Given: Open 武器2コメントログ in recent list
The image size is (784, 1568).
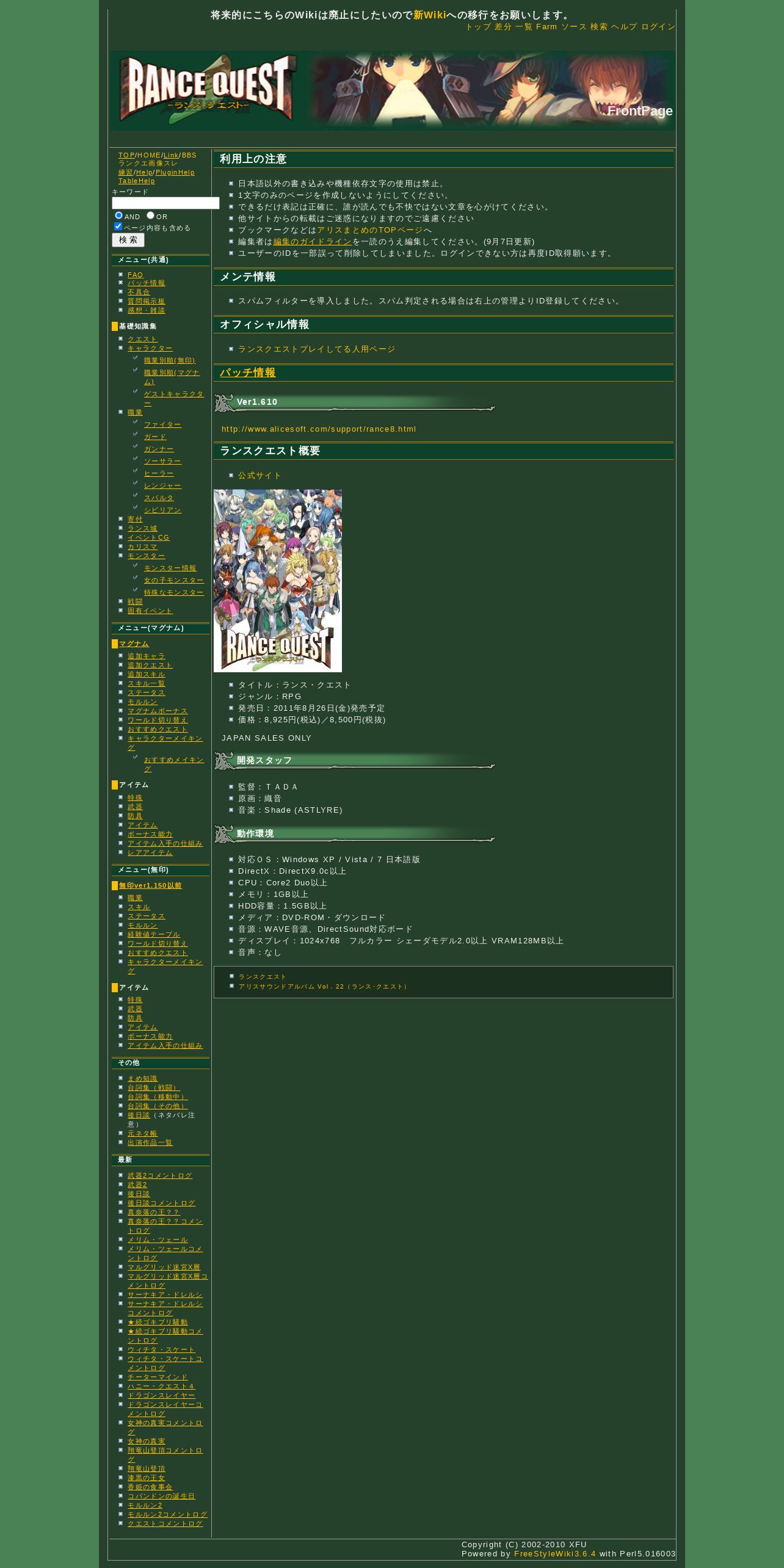Looking at the screenshot, I should [x=160, y=1176].
